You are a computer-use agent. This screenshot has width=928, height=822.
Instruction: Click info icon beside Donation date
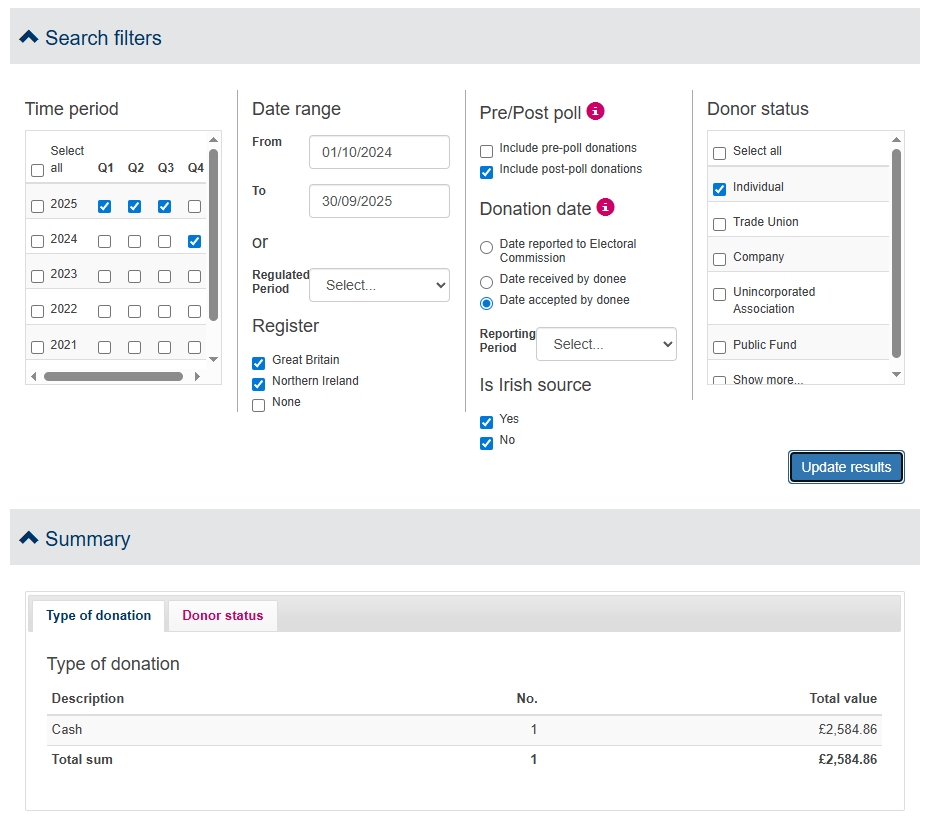(605, 207)
